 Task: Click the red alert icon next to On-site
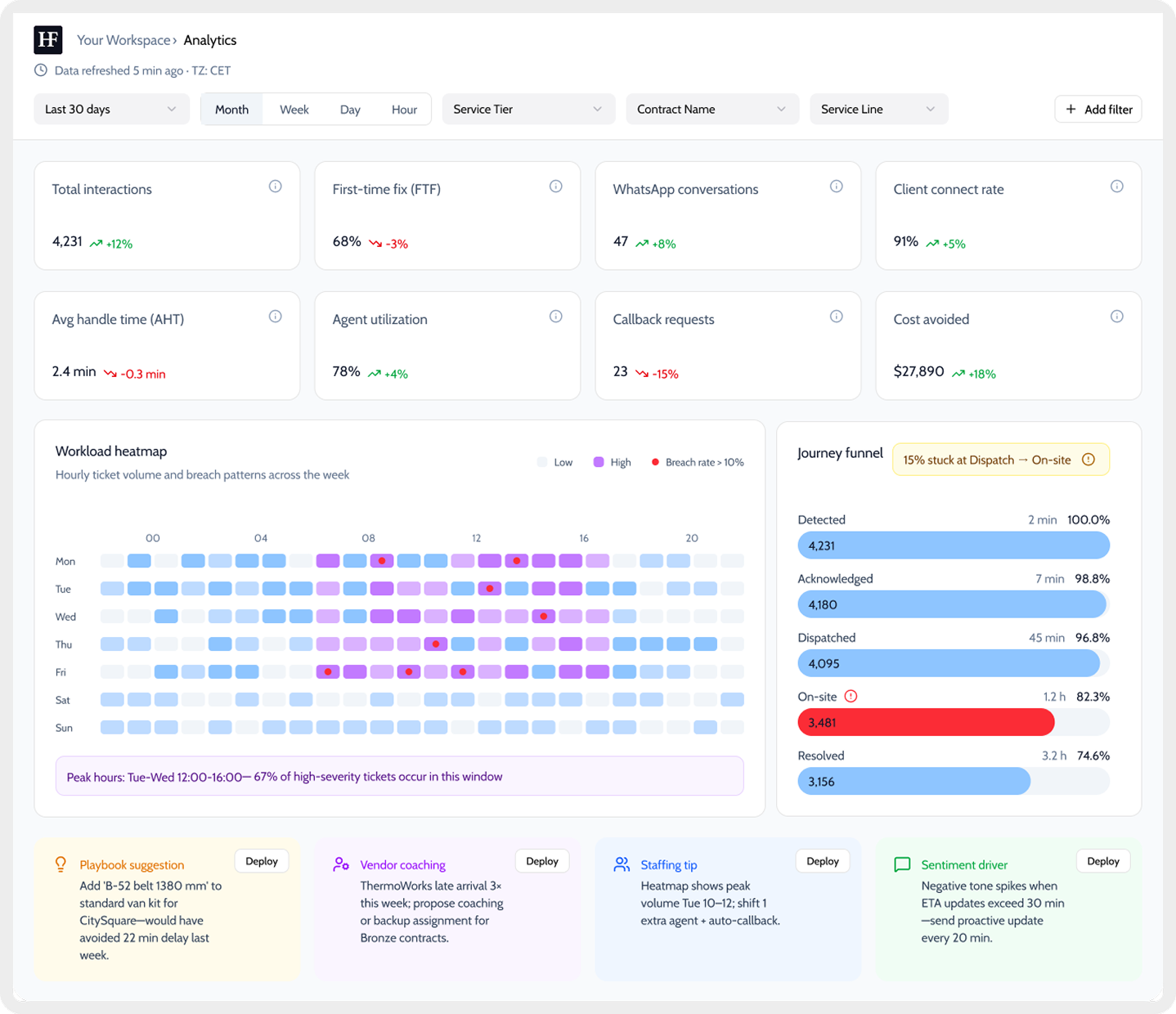pos(851,697)
